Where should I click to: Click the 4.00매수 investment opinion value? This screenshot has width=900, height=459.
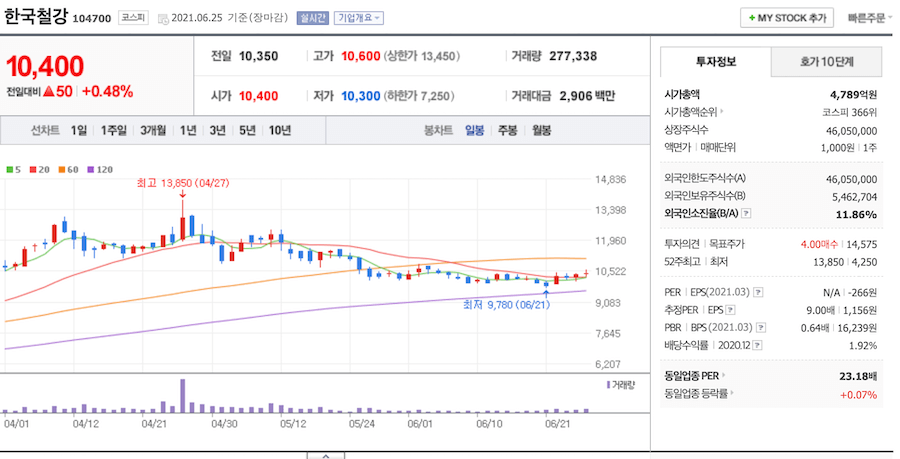click(819, 244)
